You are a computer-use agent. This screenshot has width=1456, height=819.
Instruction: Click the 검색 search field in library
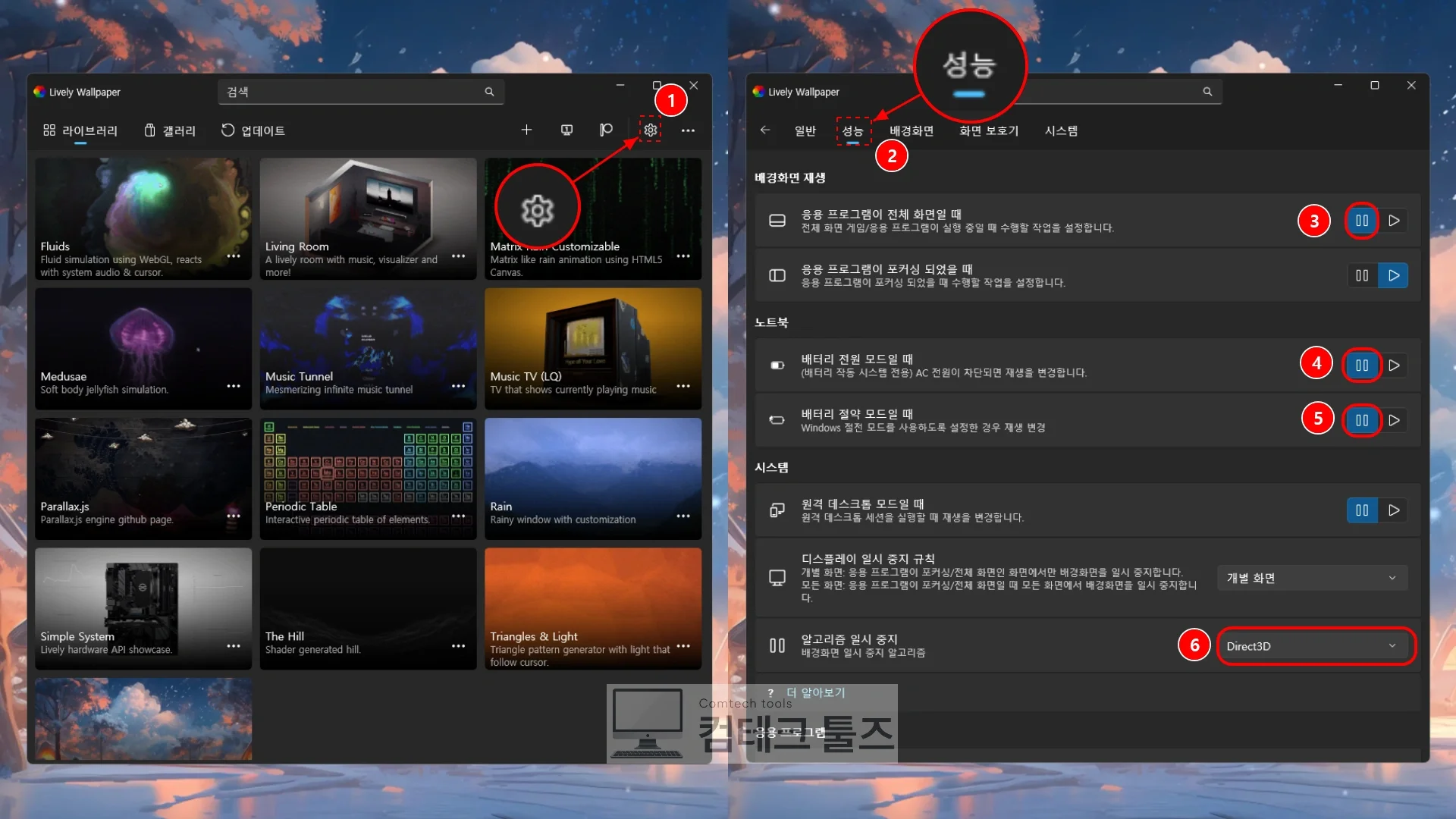point(361,92)
